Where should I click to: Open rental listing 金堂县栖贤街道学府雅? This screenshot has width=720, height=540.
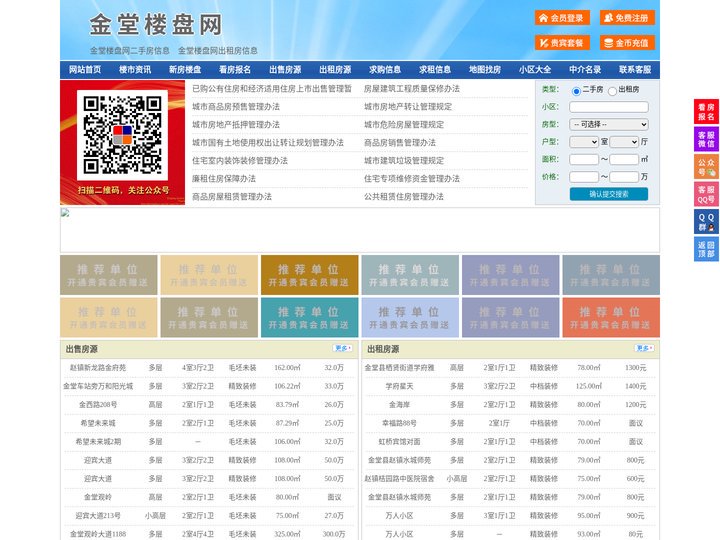[399, 368]
